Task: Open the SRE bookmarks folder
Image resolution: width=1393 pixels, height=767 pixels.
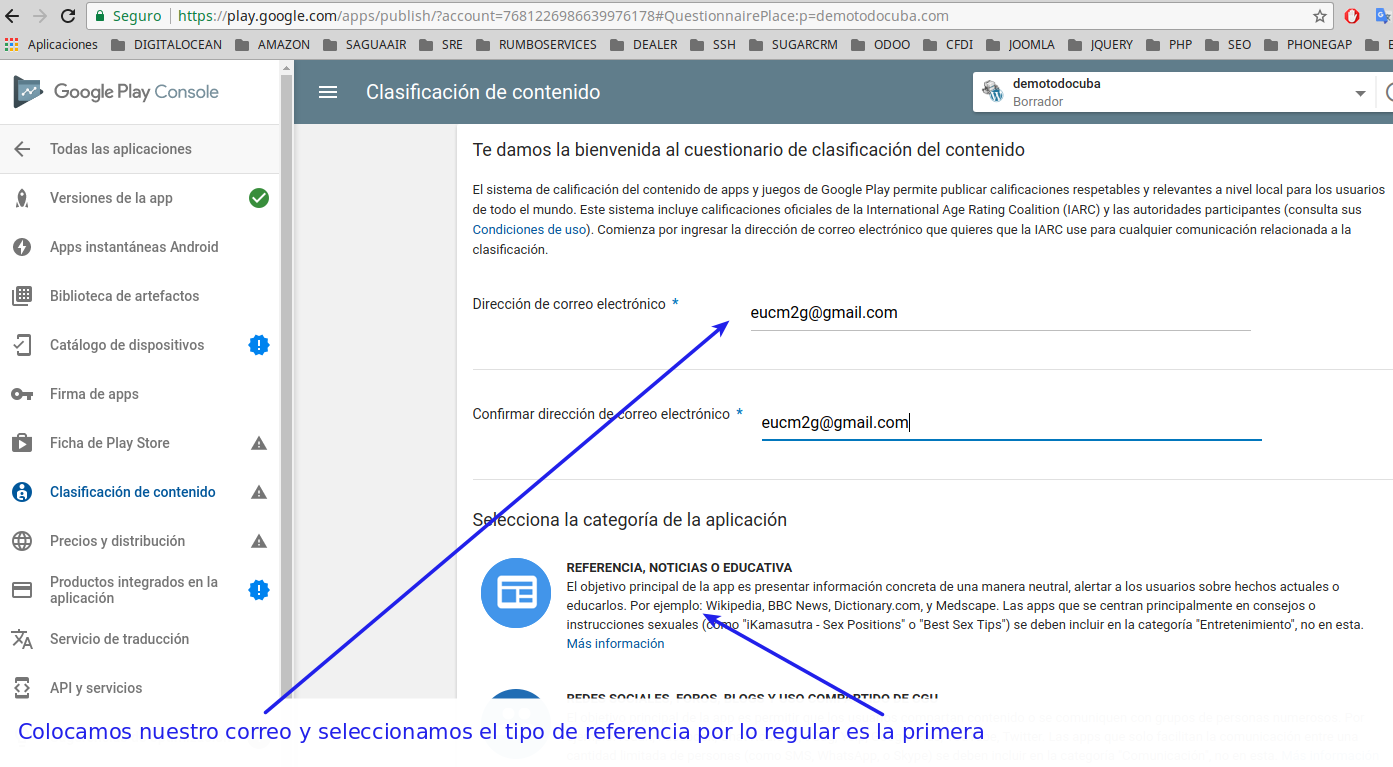Action: tap(440, 45)
